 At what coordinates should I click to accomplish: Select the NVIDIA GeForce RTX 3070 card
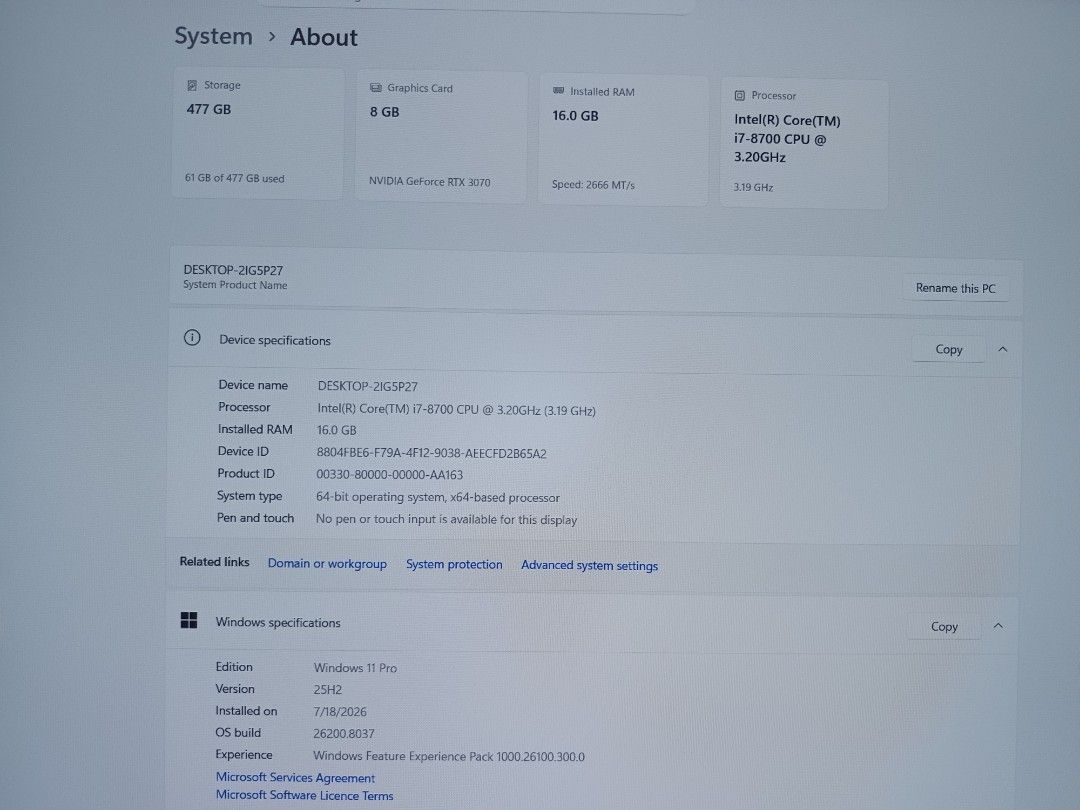(441, 136)
